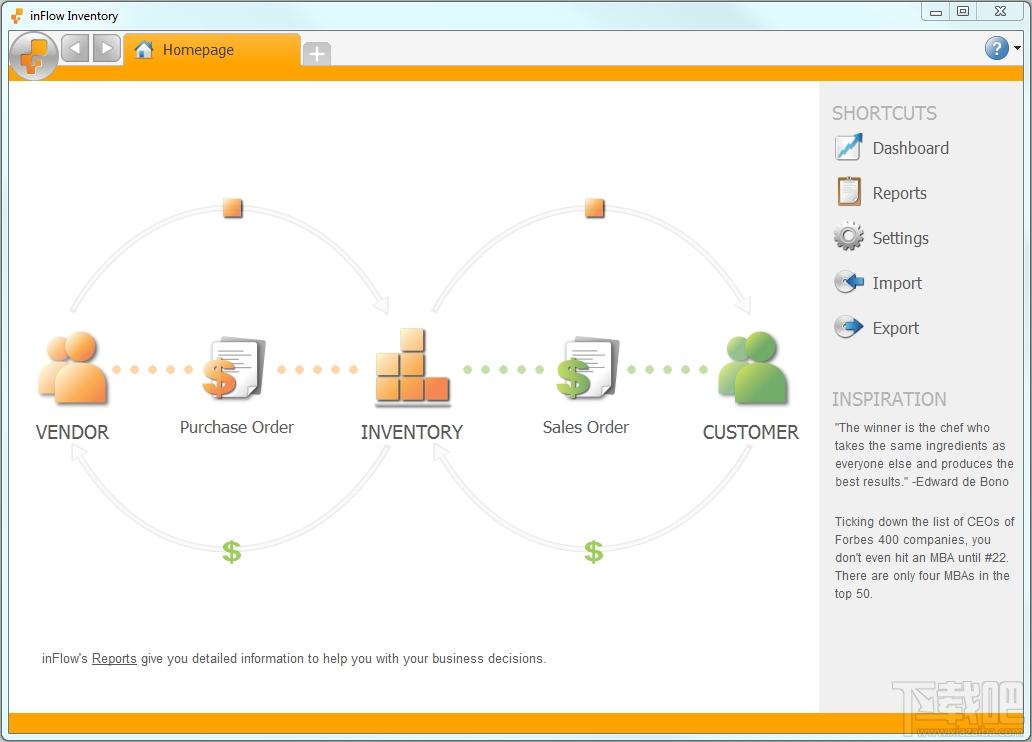Click the orange square above Sales Order
1032x742 pixels.
pyautogui.click(x=594, y=208)
